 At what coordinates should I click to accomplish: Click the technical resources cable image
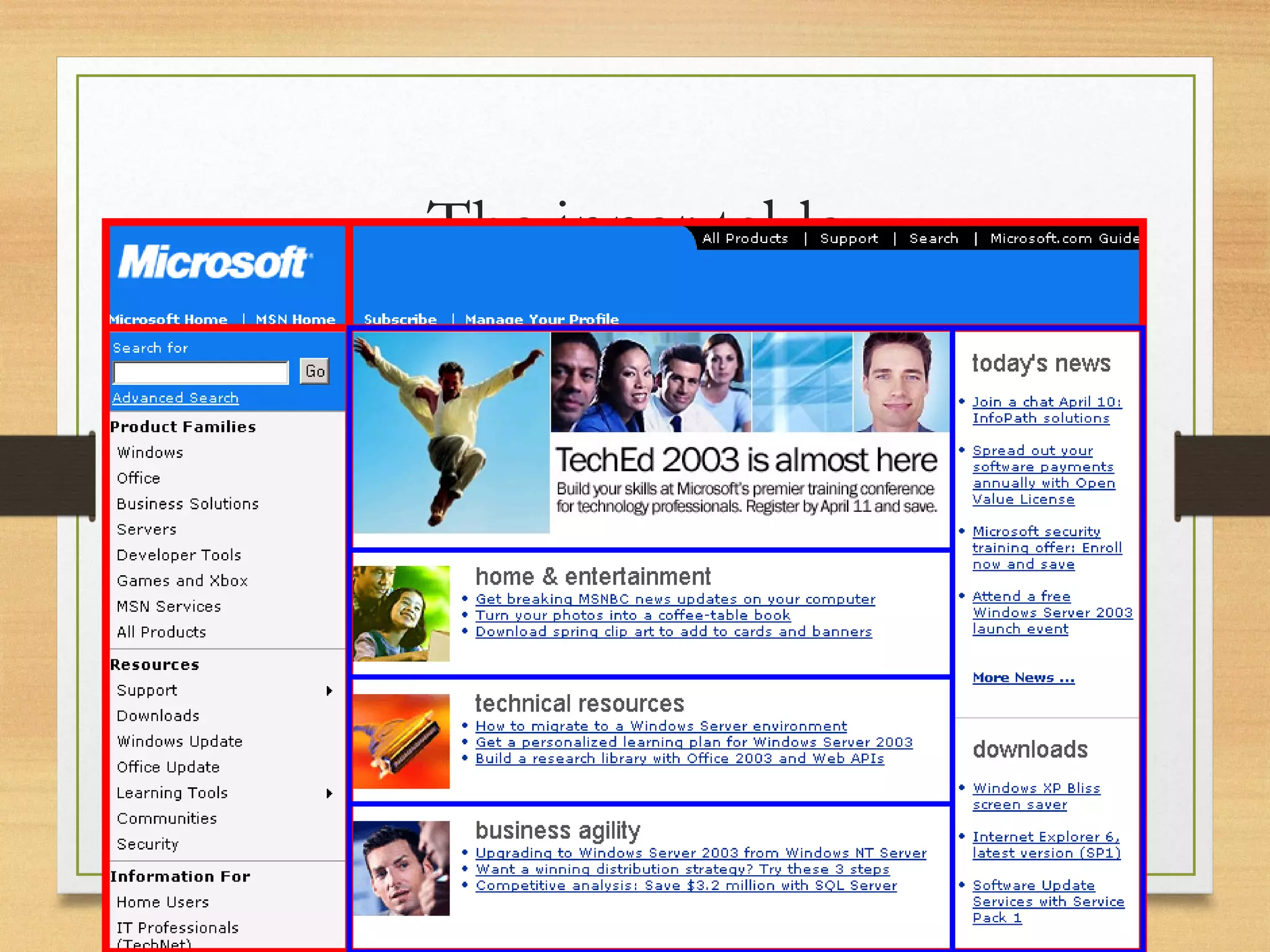[x=401, y=741]
